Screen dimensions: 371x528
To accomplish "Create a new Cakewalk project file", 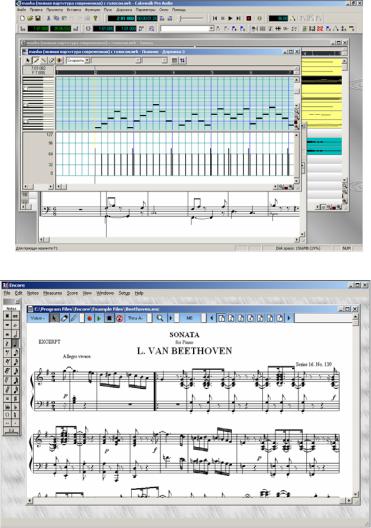I will click(22, 18).
